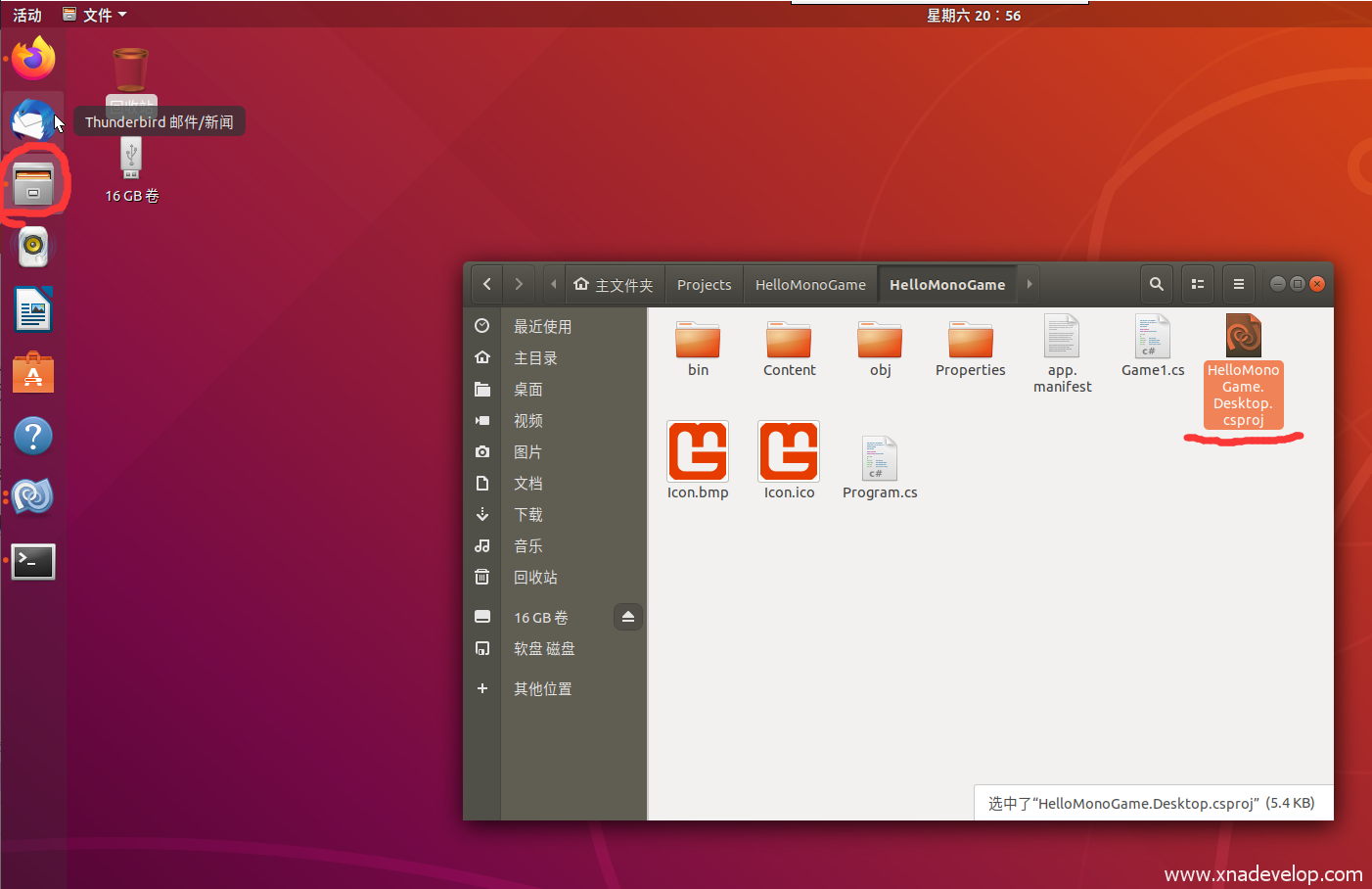
Task: Click the Projects breadcrumb segment
Action: (704, 285)
